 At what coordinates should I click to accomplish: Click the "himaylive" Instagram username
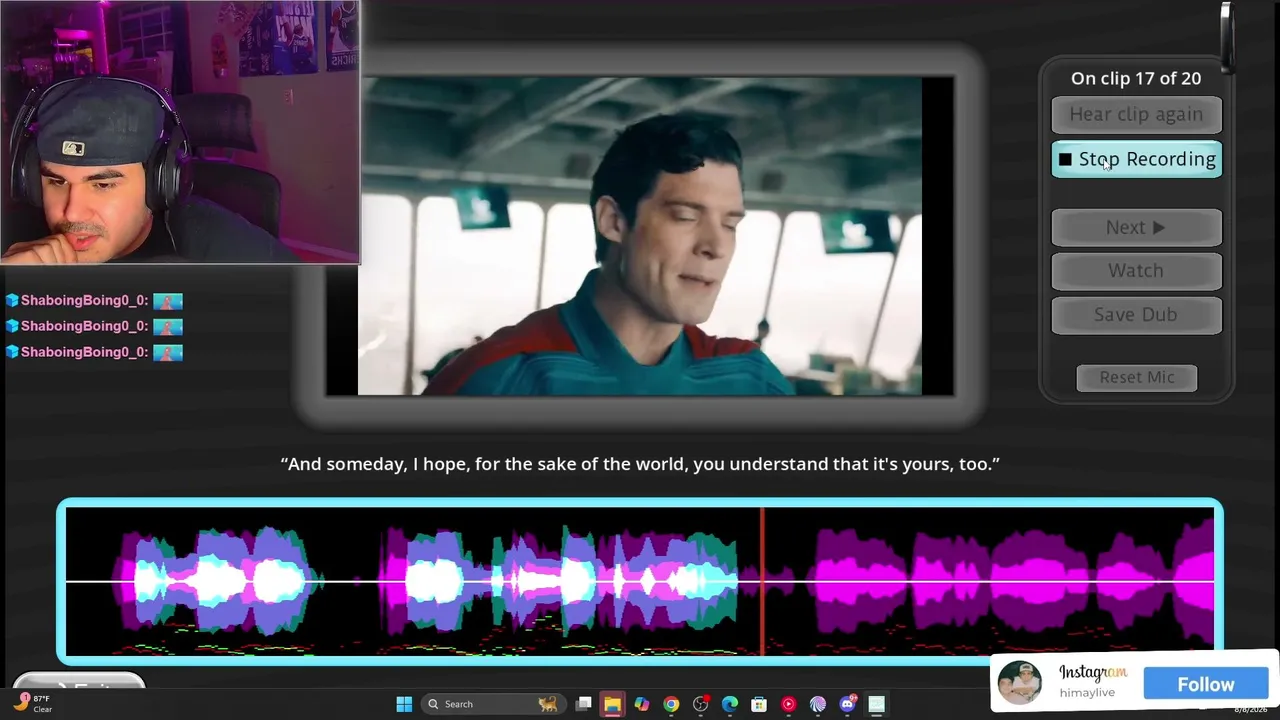1087,692
